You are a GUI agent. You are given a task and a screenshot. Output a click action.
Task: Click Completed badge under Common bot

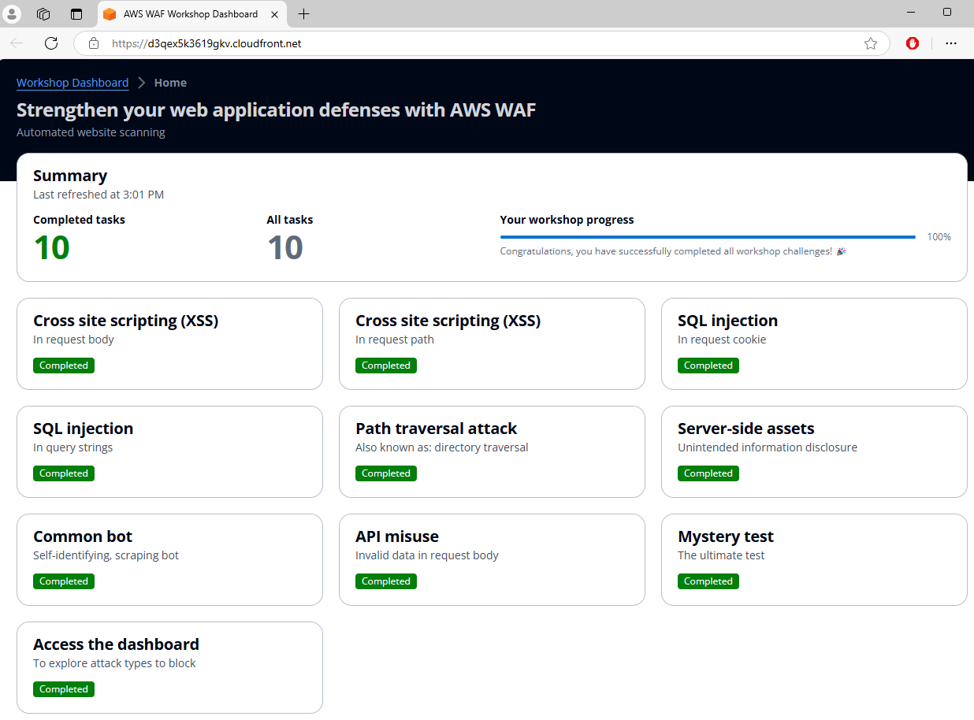point(64,581)
